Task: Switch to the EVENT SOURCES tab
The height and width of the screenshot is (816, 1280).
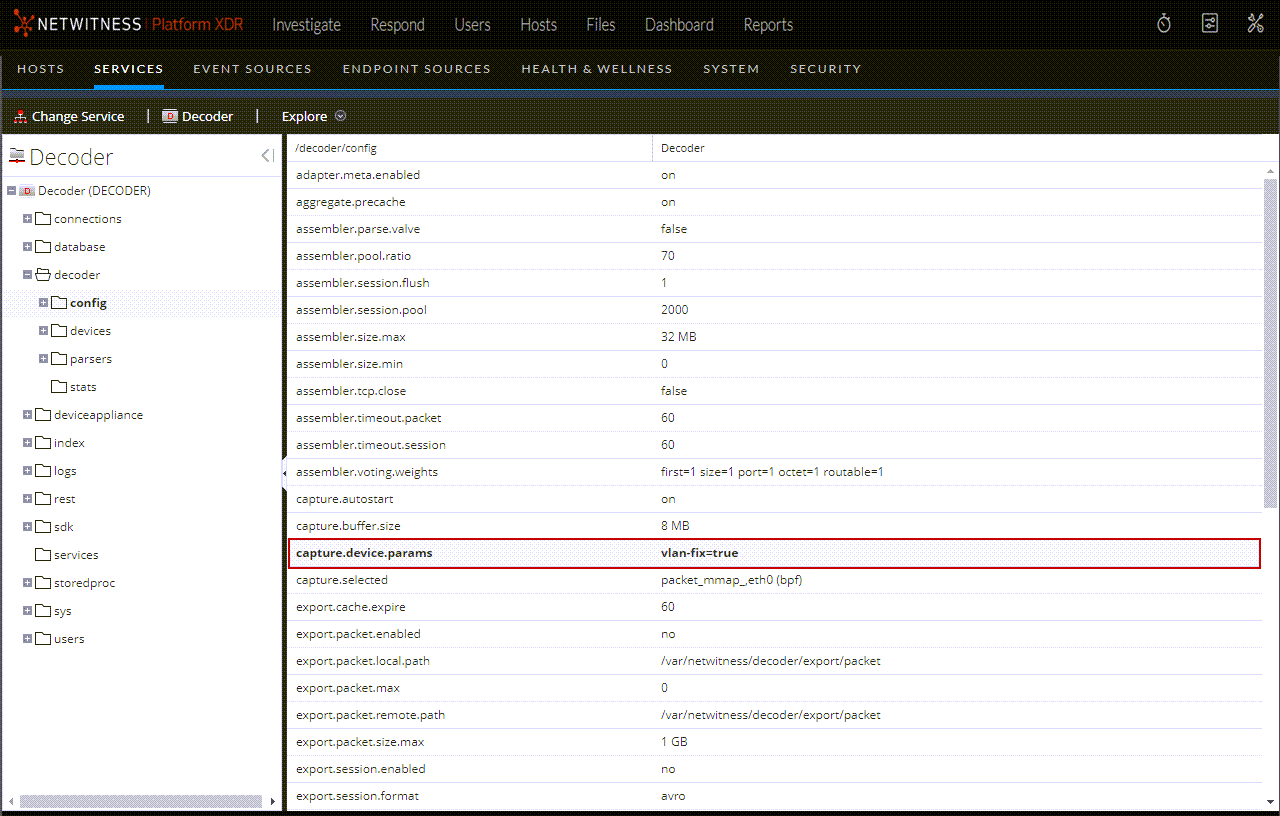Action: coord(252,68)
